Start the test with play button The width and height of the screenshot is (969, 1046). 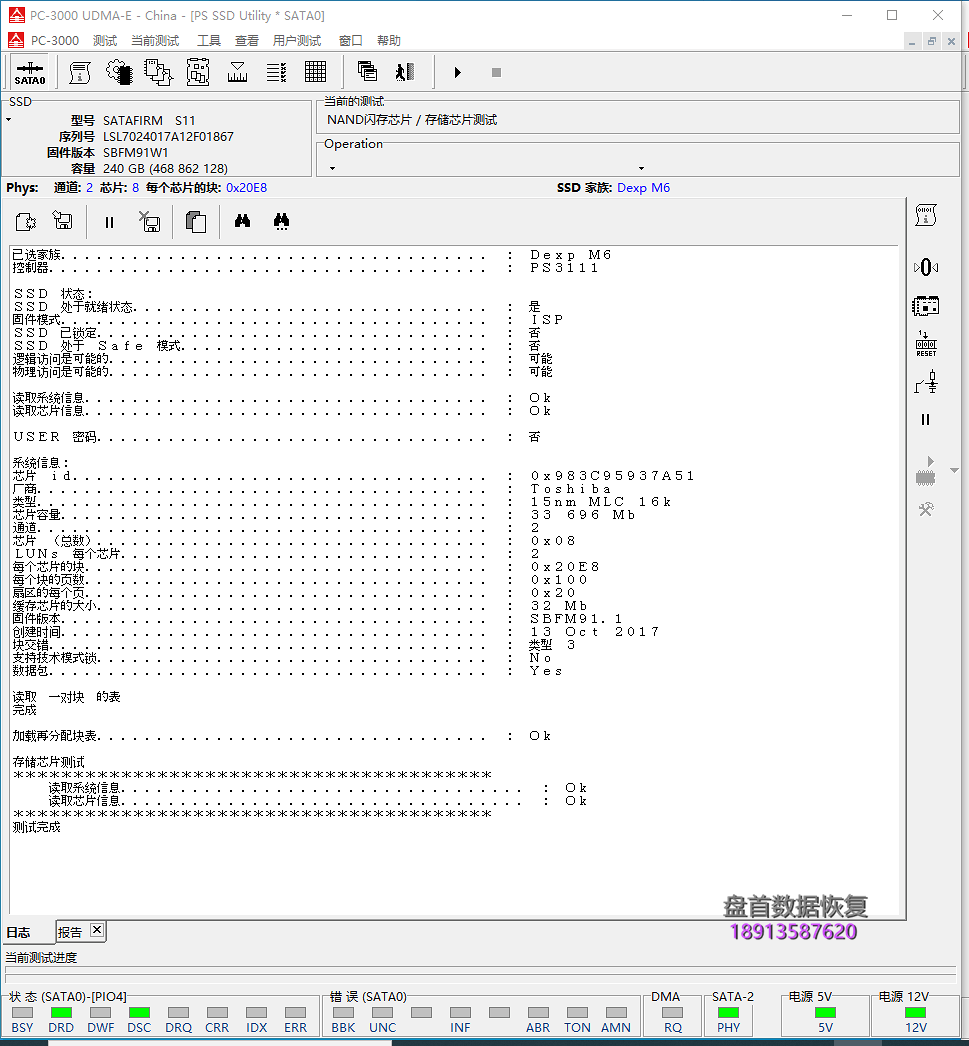tap(457, 72)
